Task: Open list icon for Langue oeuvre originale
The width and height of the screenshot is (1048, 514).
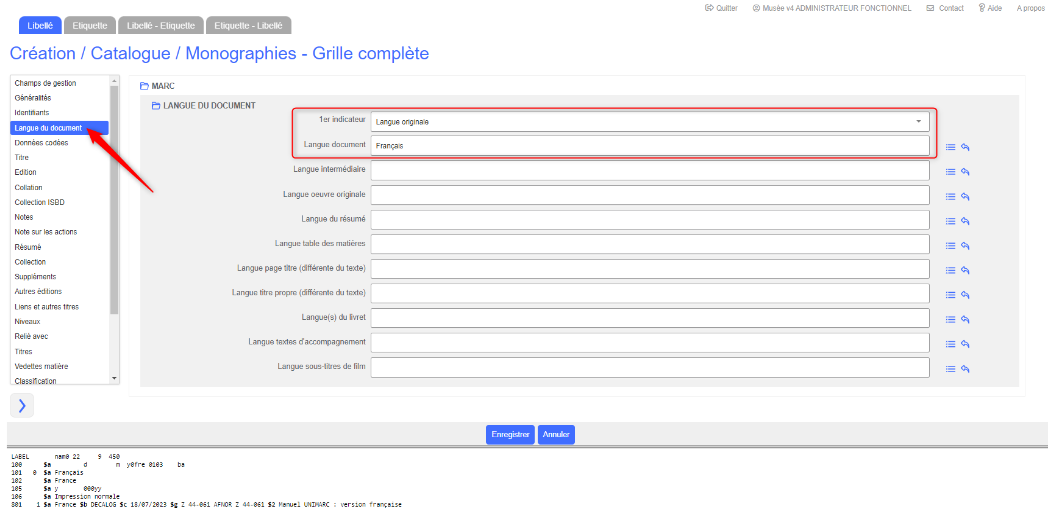Action: (951, 196)
